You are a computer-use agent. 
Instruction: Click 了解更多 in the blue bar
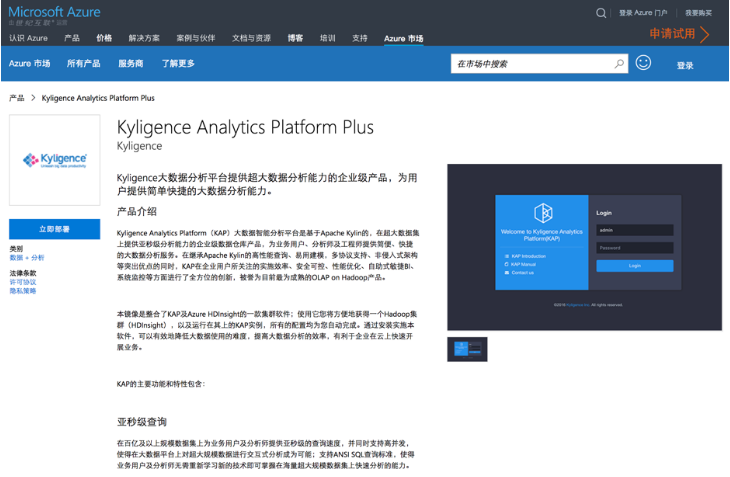178,63
